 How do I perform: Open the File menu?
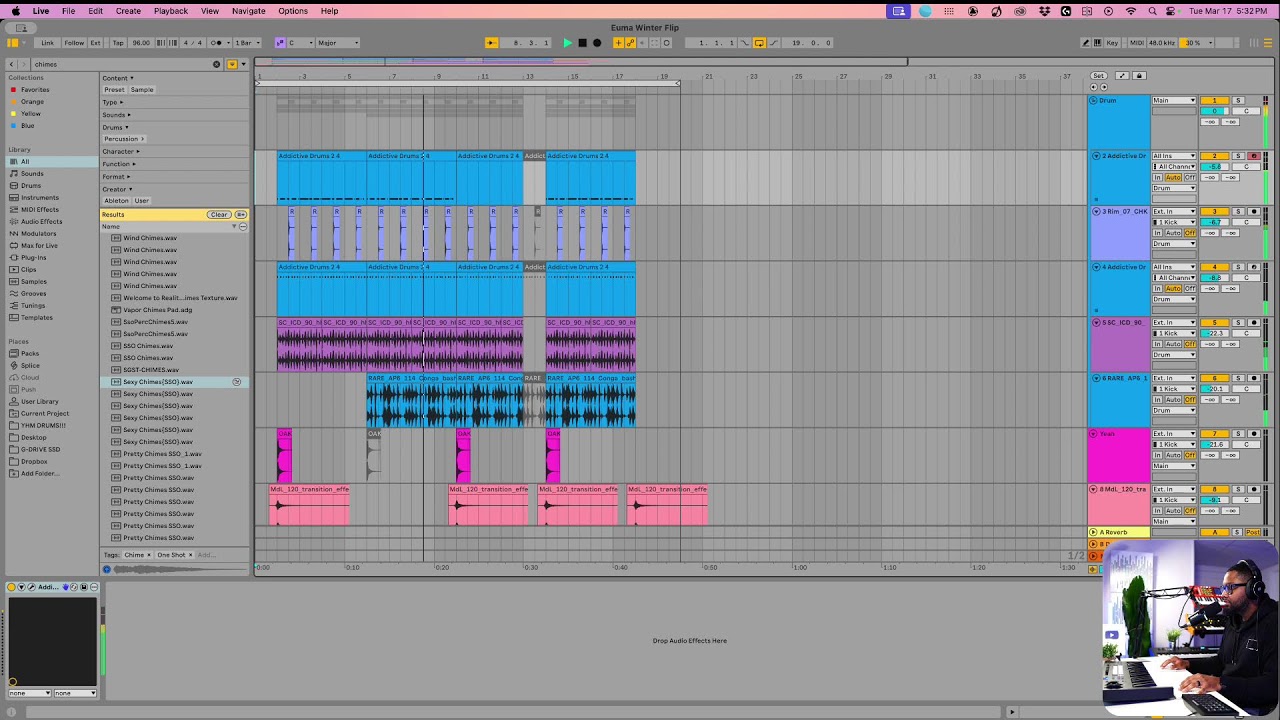tap(68, 11)
